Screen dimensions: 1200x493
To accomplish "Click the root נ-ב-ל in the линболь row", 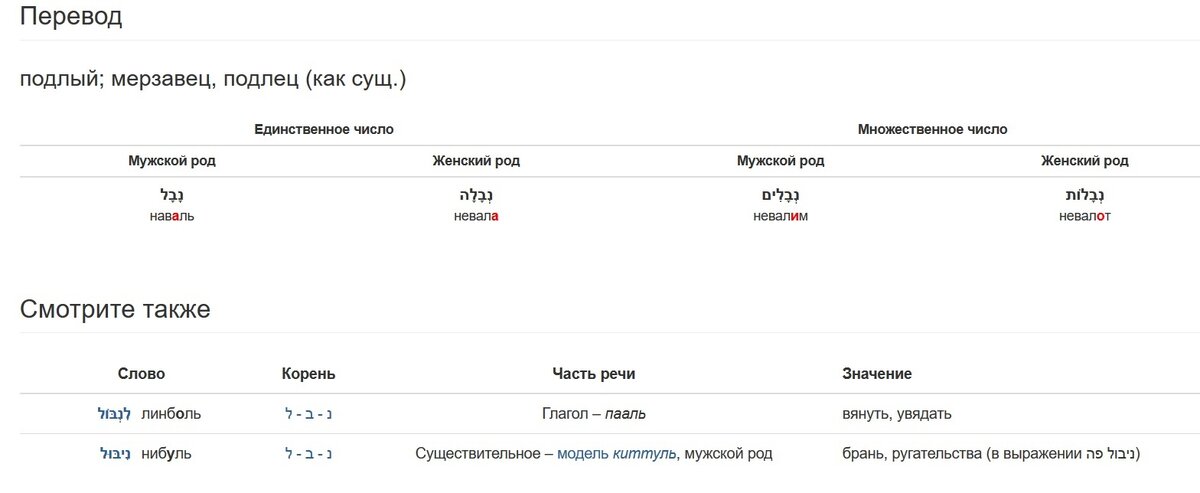I will (309, 414).
